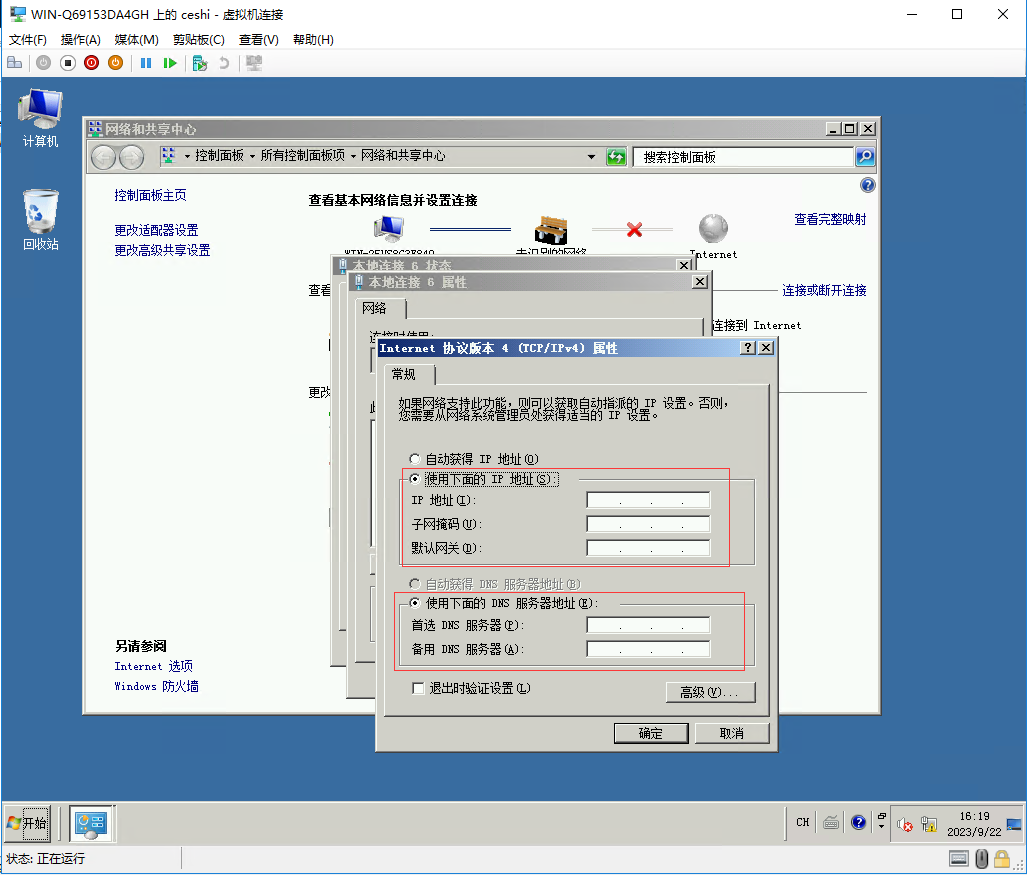Click the Checkpoint toolbar icon
Screen dimensions: 1027x875
pos(200,63)
